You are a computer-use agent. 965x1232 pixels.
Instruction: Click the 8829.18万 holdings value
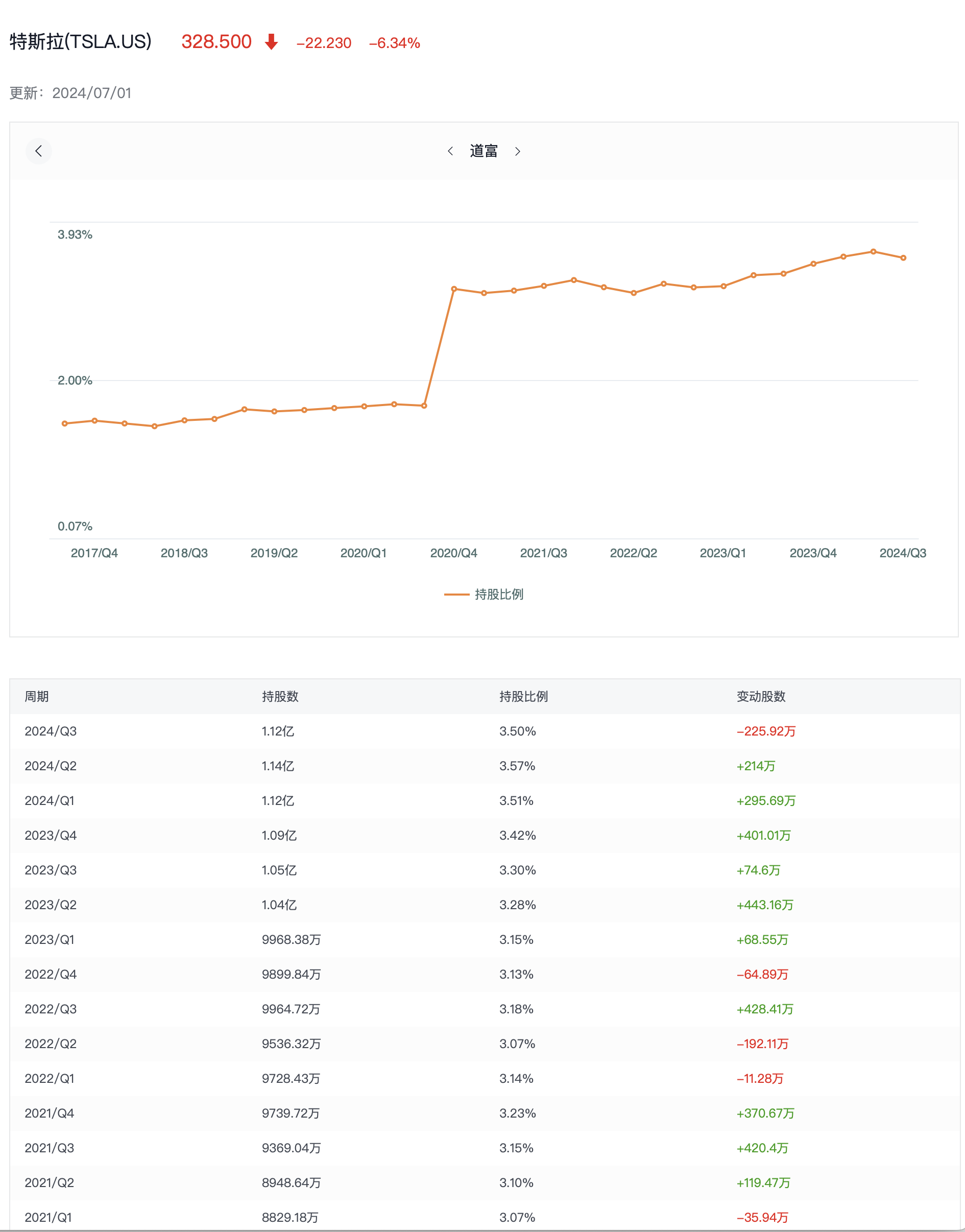pyautogui.click(x=291, y=1218)
